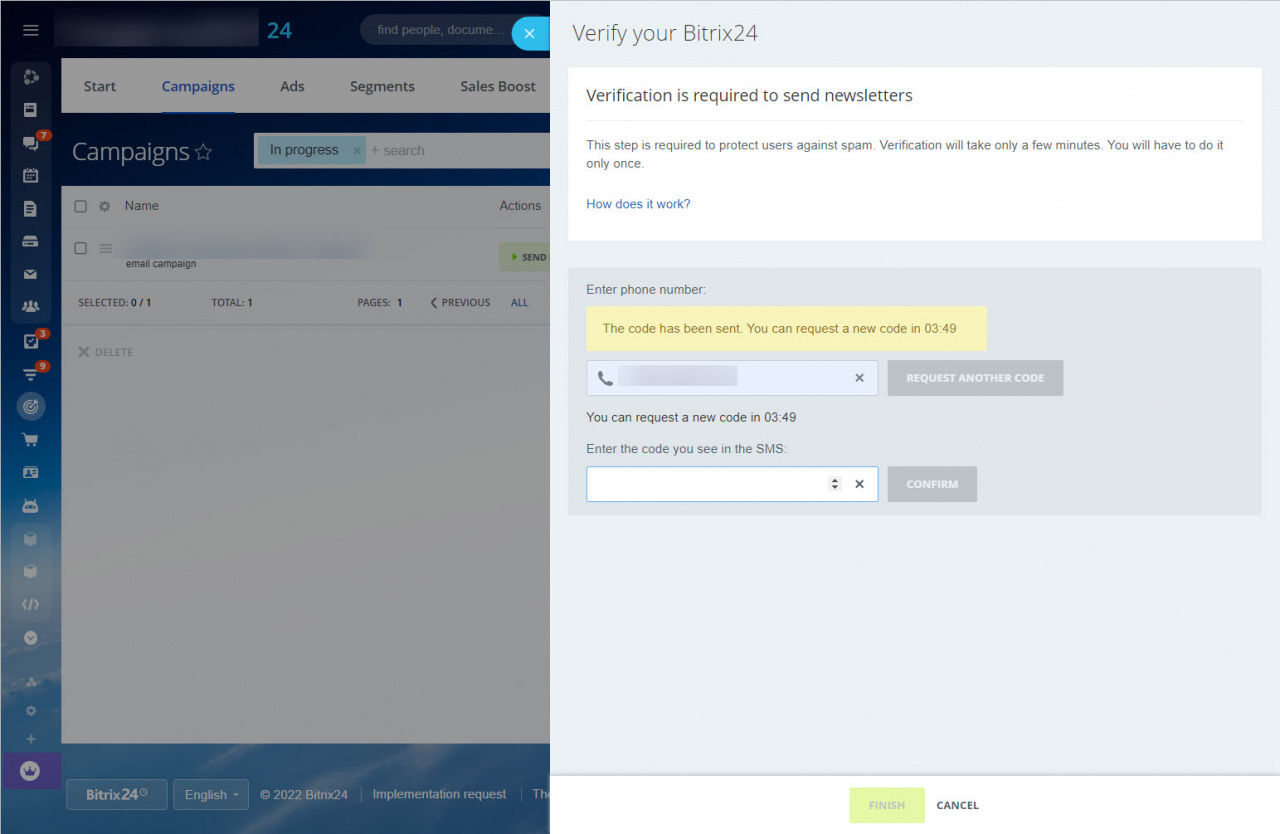Clear the SMS code field
The image size is (1280, 834).
pos(859,484)
